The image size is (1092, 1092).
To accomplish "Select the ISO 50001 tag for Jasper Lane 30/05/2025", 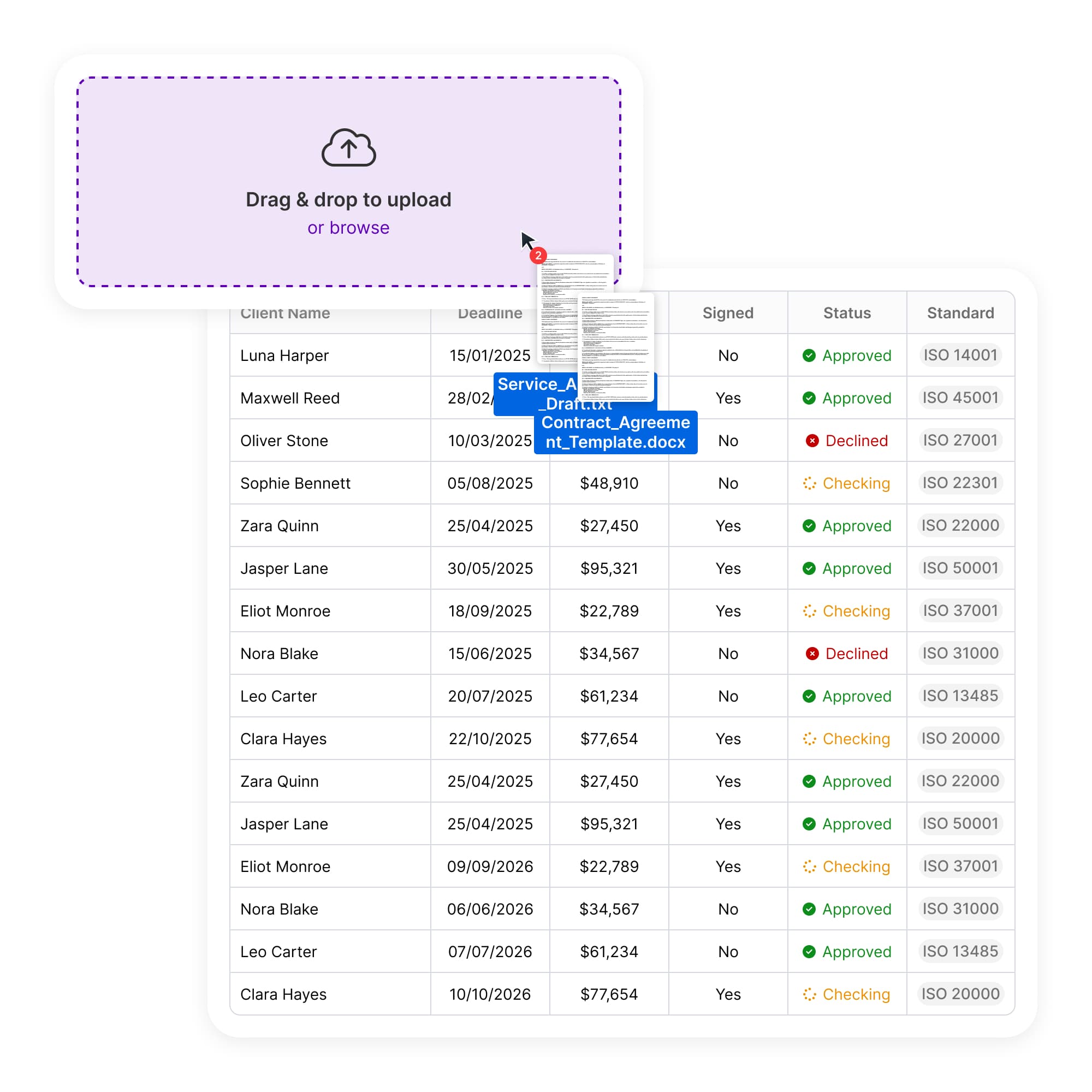I will coord(960,567).
